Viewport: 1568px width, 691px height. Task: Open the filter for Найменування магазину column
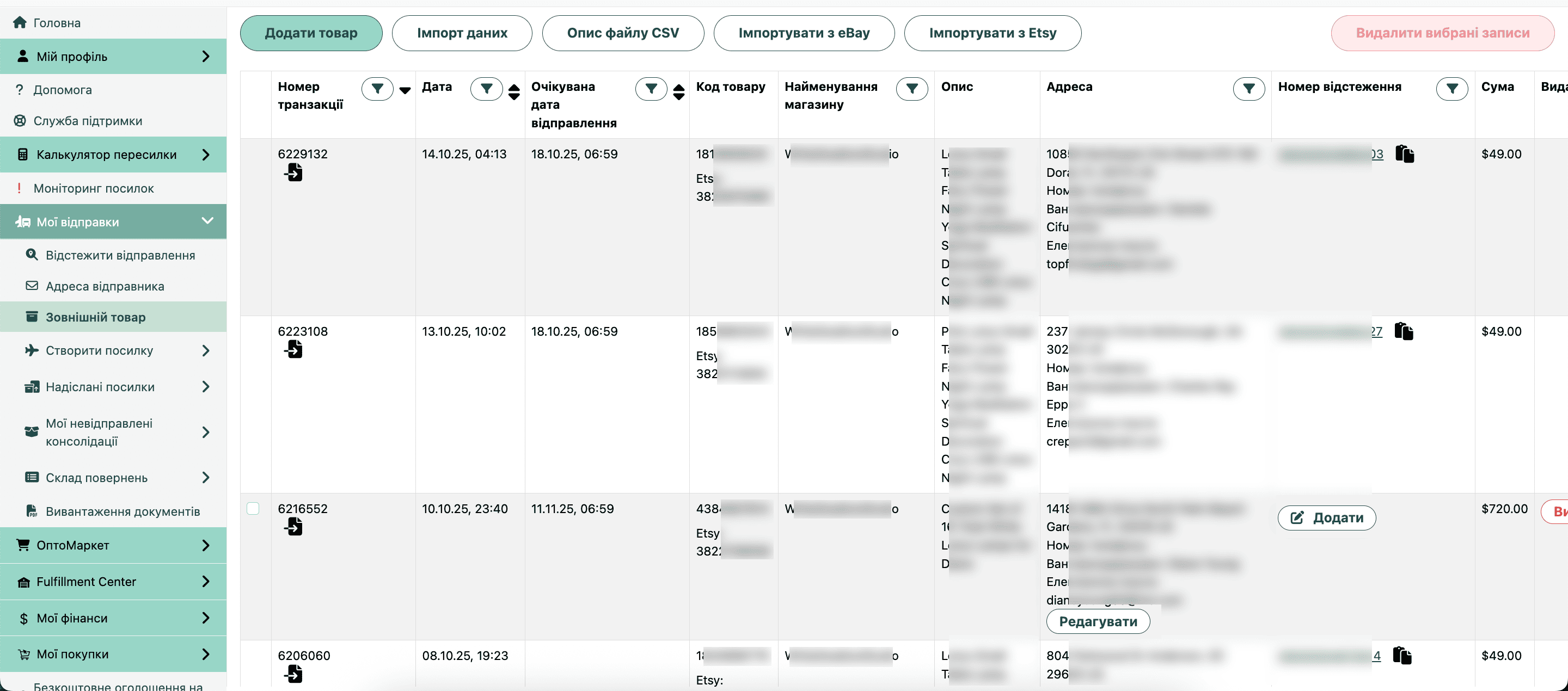(911, 89)
